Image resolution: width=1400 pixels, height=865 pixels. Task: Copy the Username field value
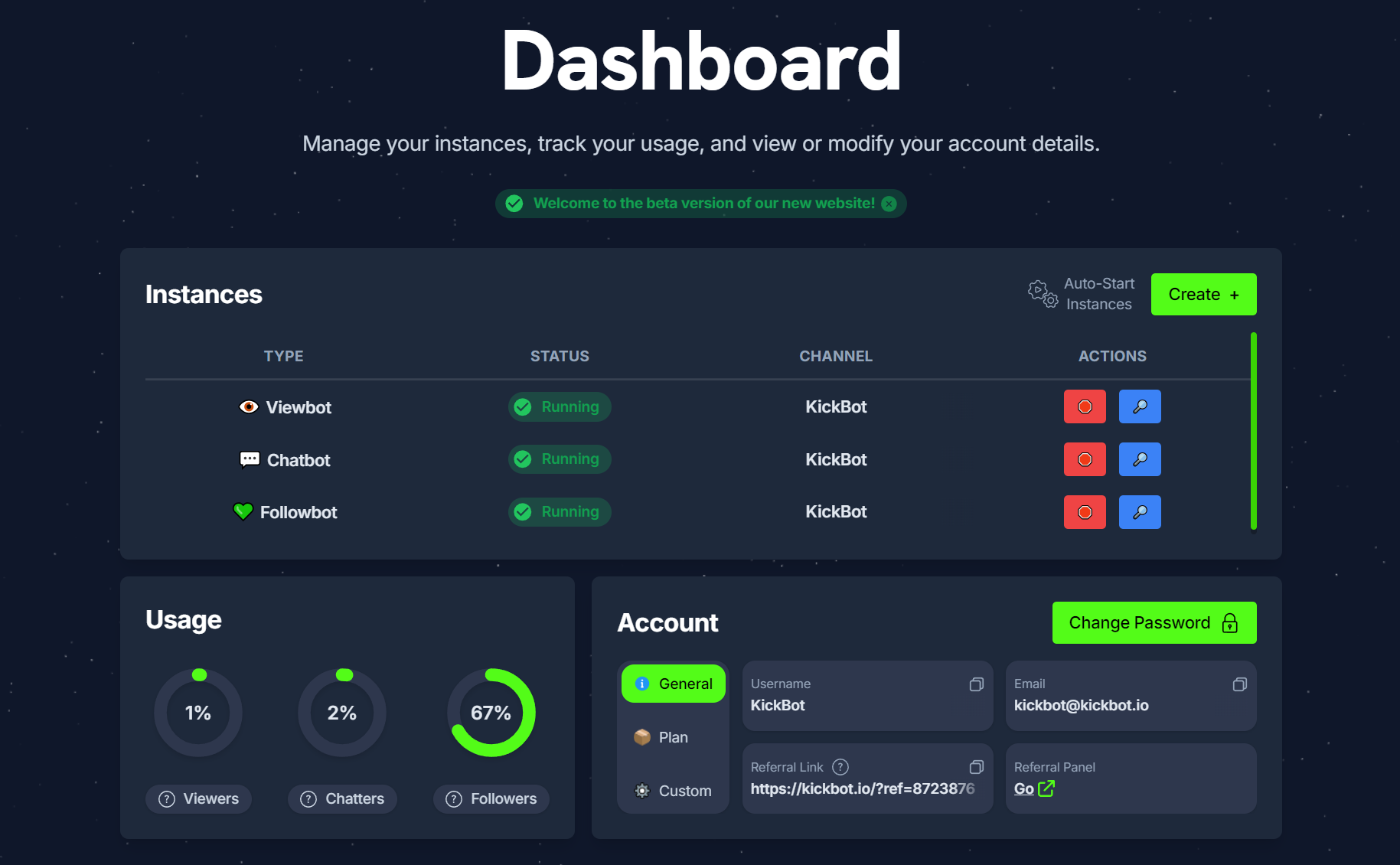pos(976,684)
